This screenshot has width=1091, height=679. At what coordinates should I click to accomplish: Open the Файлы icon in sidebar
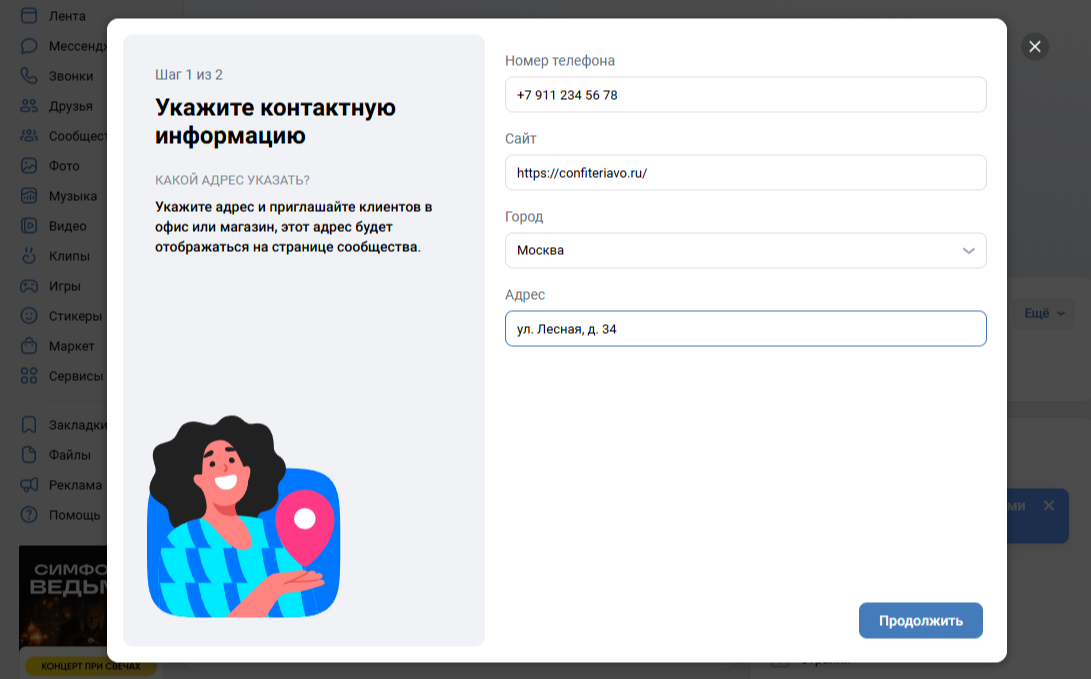click(30, 455)
